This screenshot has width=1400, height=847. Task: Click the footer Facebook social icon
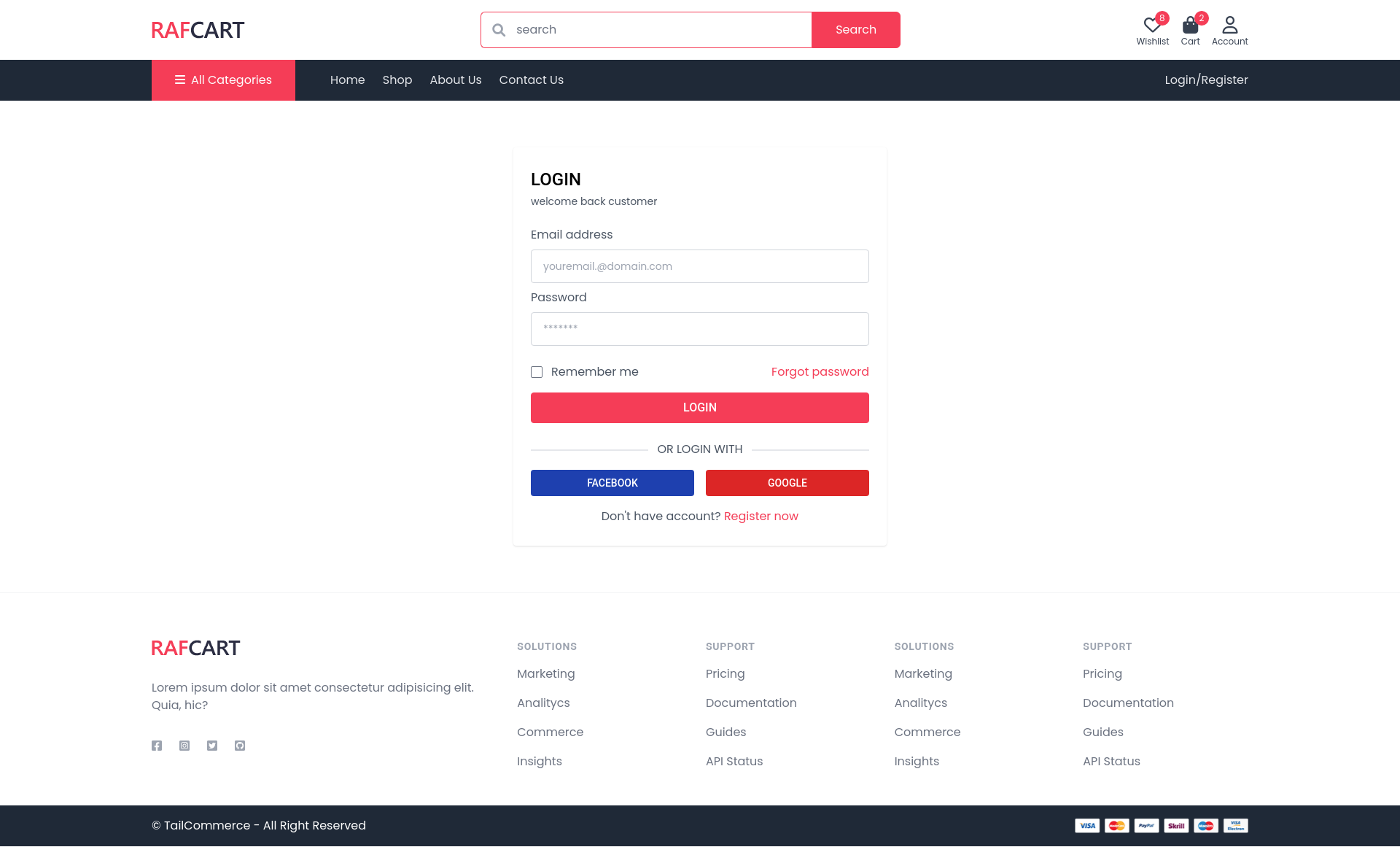pos(157,746)
